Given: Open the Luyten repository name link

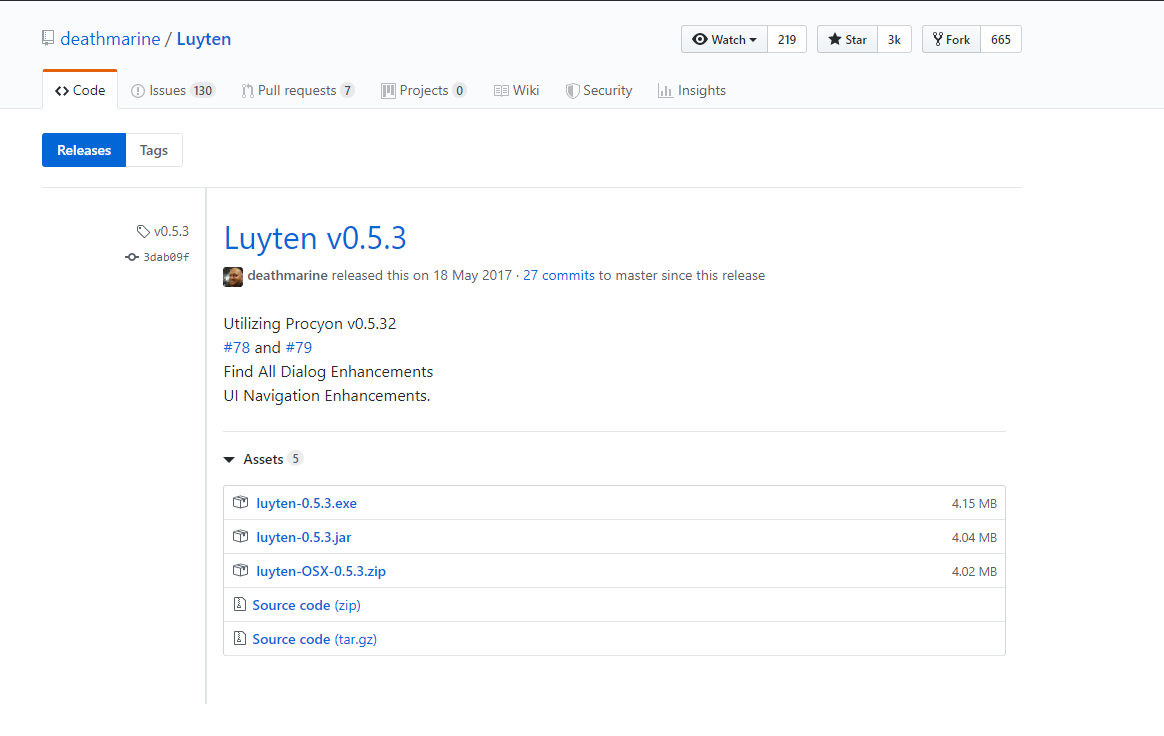Looking at the screenshot, I should point(203,39).
